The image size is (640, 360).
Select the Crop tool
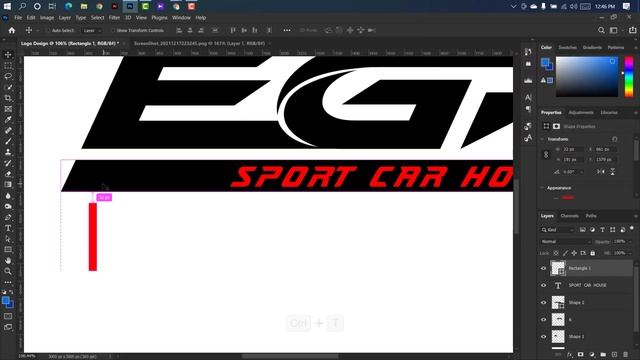tap(8, 98)
